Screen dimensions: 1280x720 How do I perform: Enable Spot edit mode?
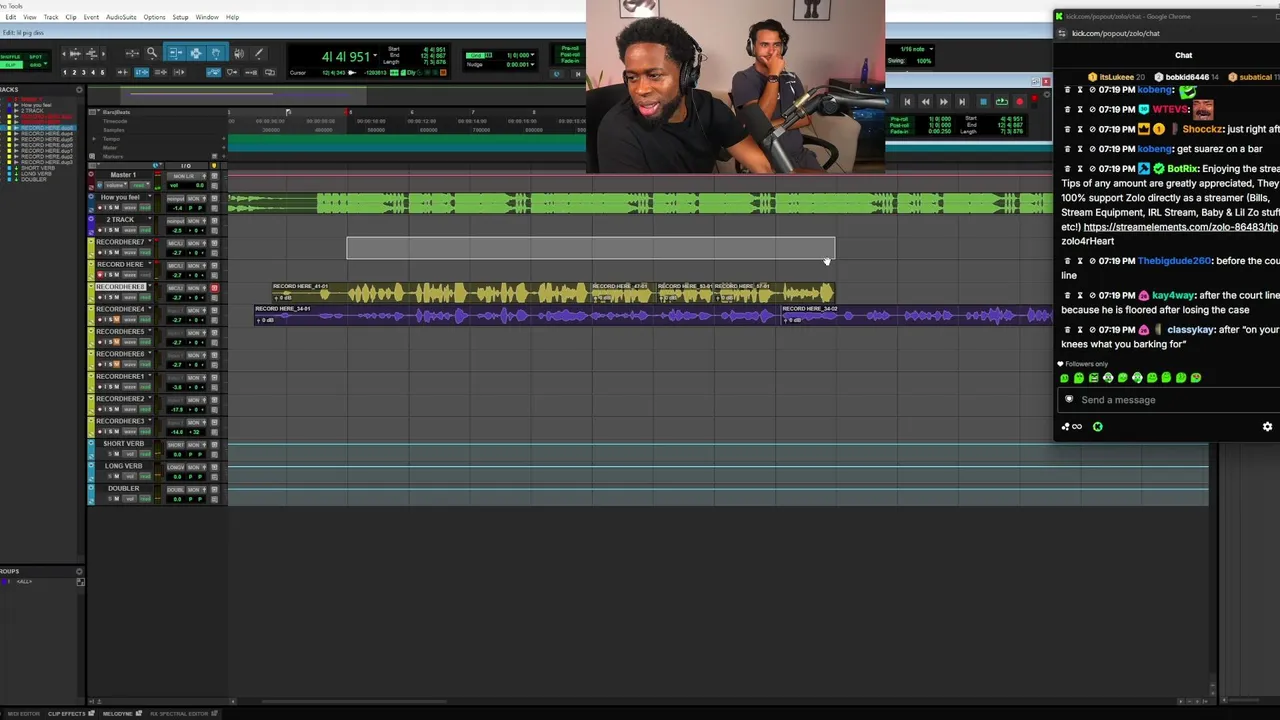pos(36,57)
